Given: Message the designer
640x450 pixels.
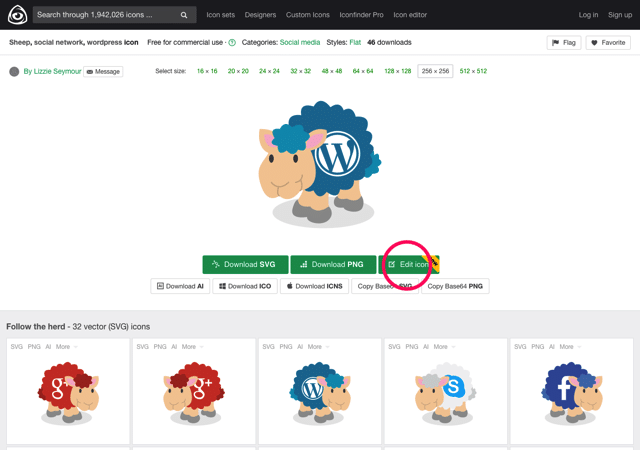Looking at the screenshot, I should (103, 71).
